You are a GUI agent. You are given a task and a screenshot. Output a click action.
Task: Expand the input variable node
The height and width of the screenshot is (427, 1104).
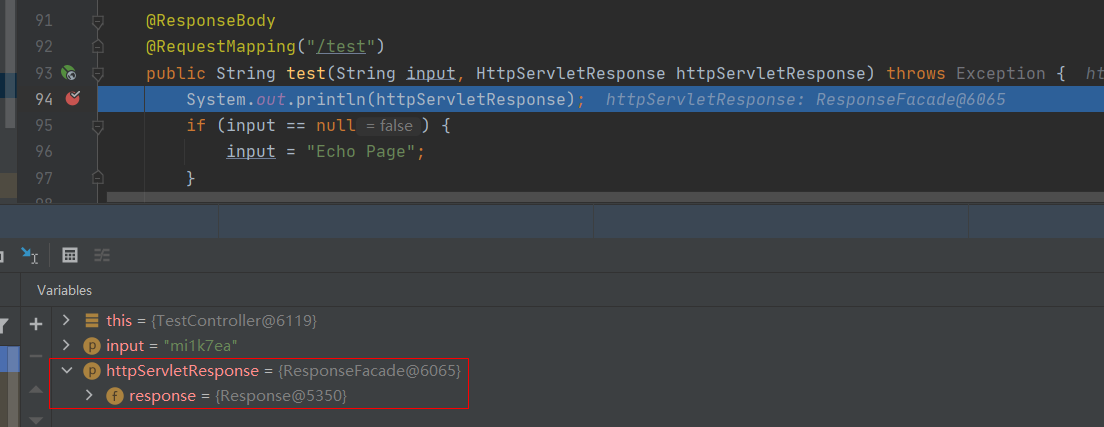66,346
